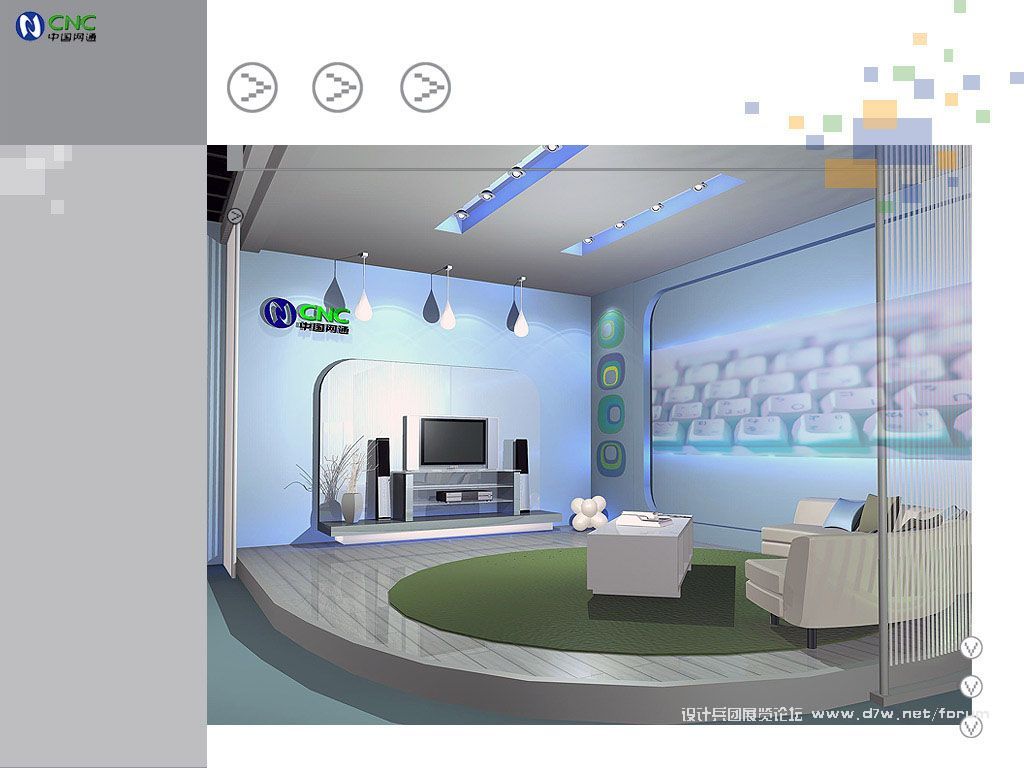
Task: Click the white coffee table on the rug
Action: 640,554
